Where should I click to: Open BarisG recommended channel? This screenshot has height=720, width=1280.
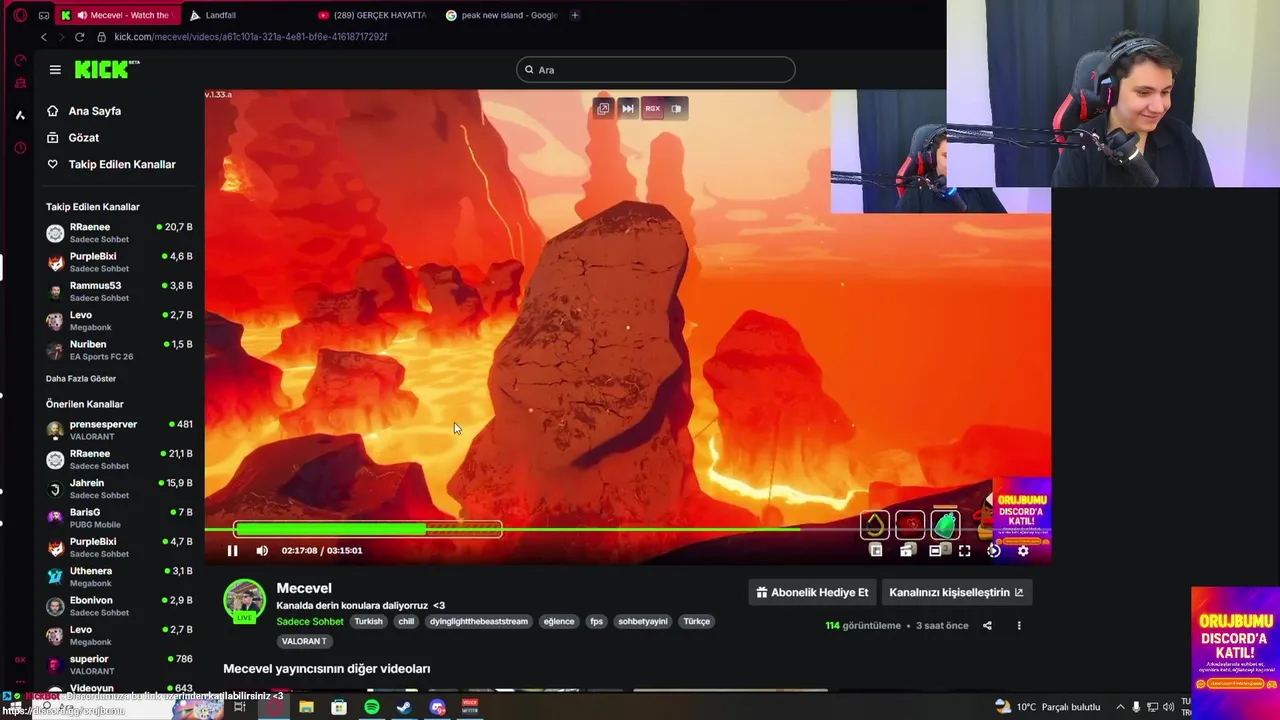(119, 518)
